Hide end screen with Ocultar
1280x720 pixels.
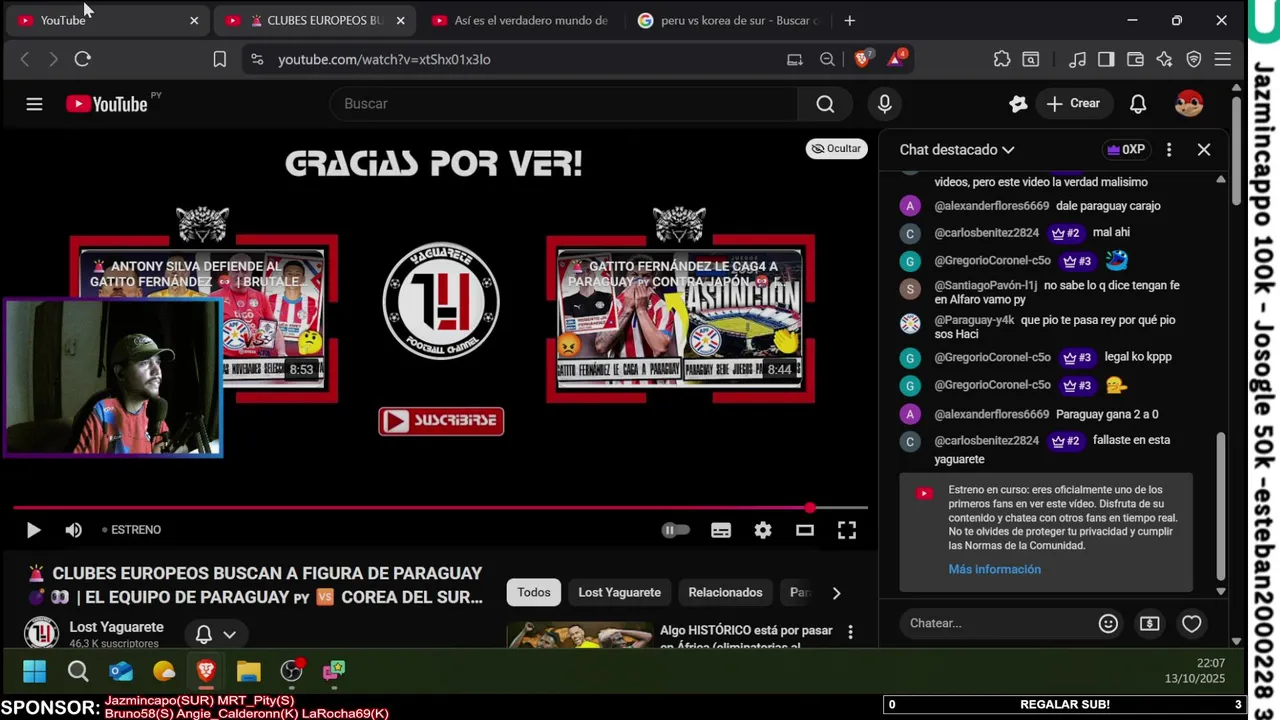pyautogui.click(x=836, y=148)
